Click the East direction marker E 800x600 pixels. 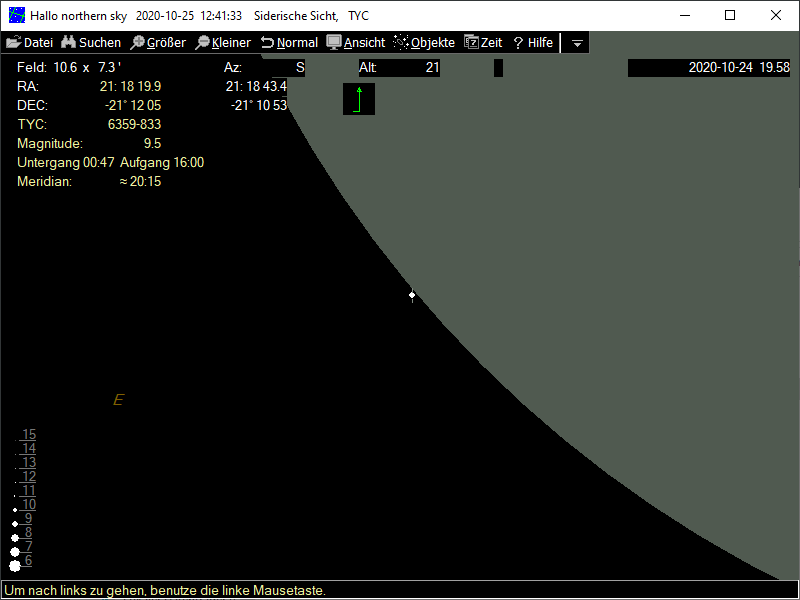[x=118, y=400]
